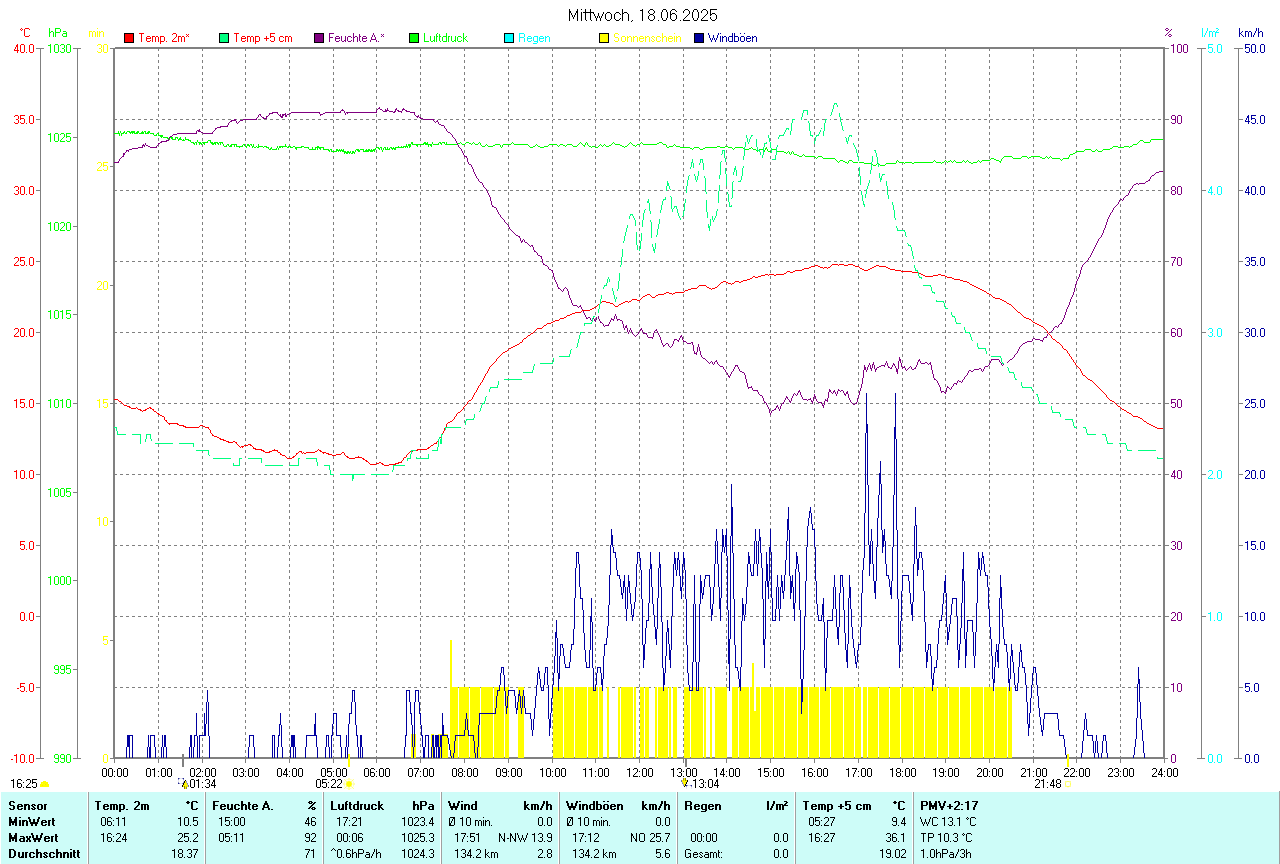Click the purple Feuchte A. legend square
The width and height of the screenshot is (1280, 864).
(x=319, y=38)
